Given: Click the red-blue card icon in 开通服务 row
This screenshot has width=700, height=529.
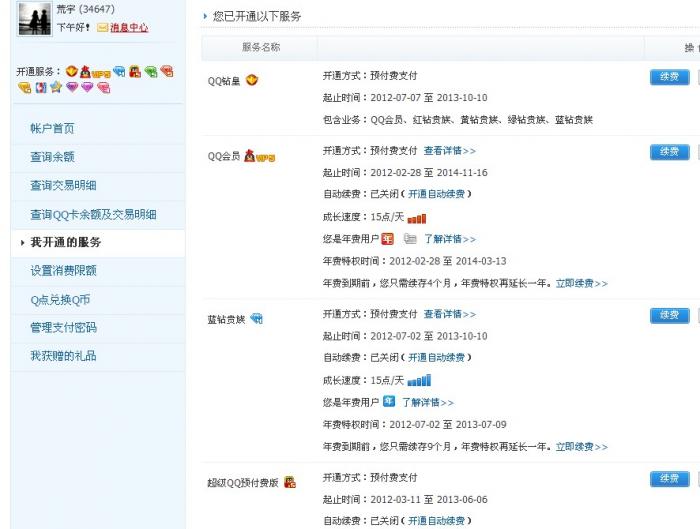Looking at the screenshot, I should click(41, 87).
